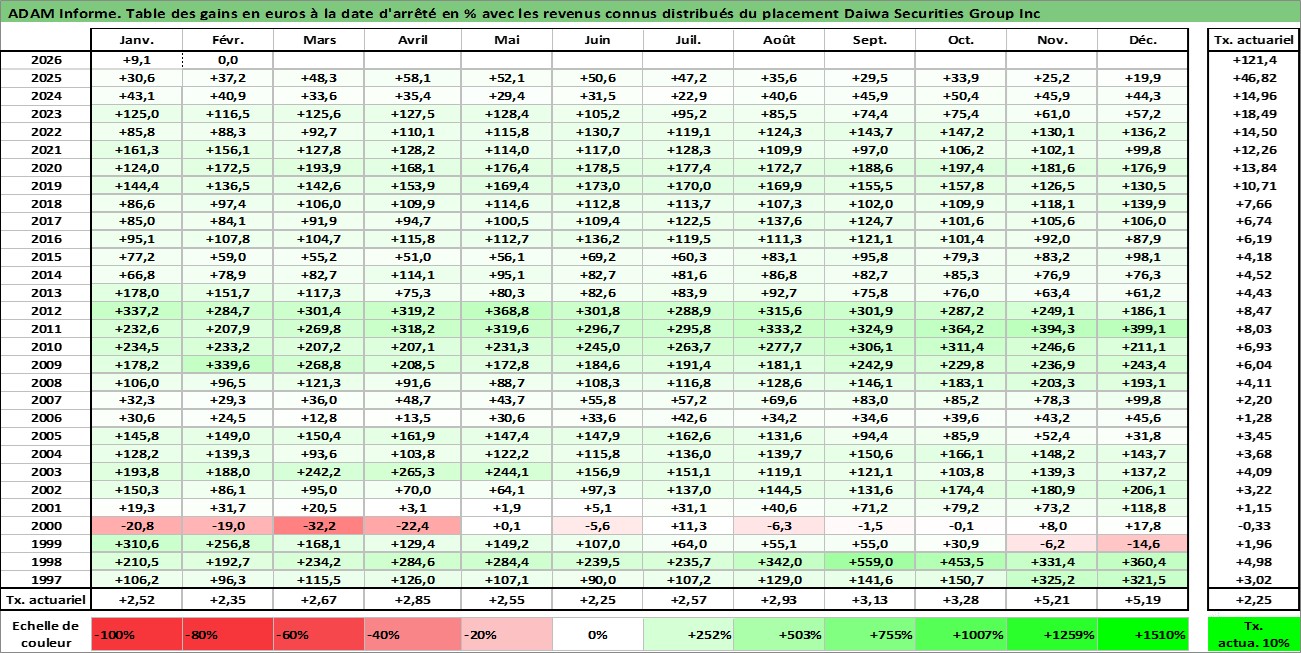Viewport: 1301px width, 653px height.
Task: Select the +252% legend color swatch
Action: coord(688,634)
